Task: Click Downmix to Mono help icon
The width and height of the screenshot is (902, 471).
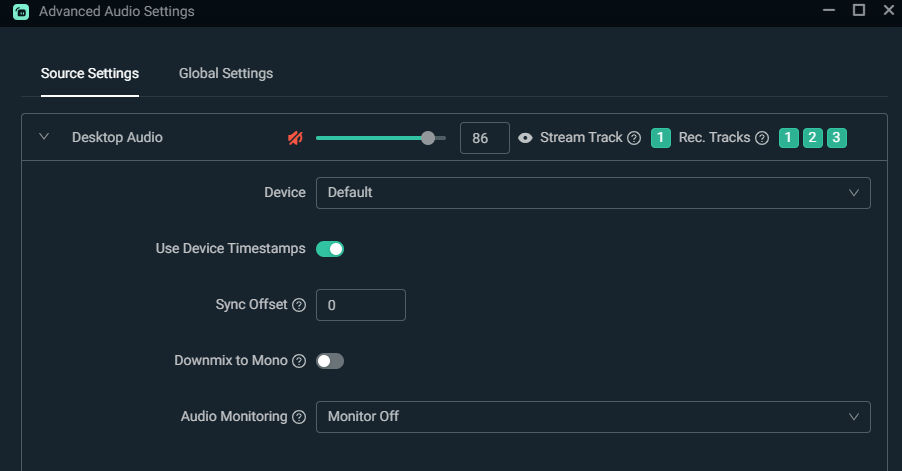Action: tap(299, 361)
